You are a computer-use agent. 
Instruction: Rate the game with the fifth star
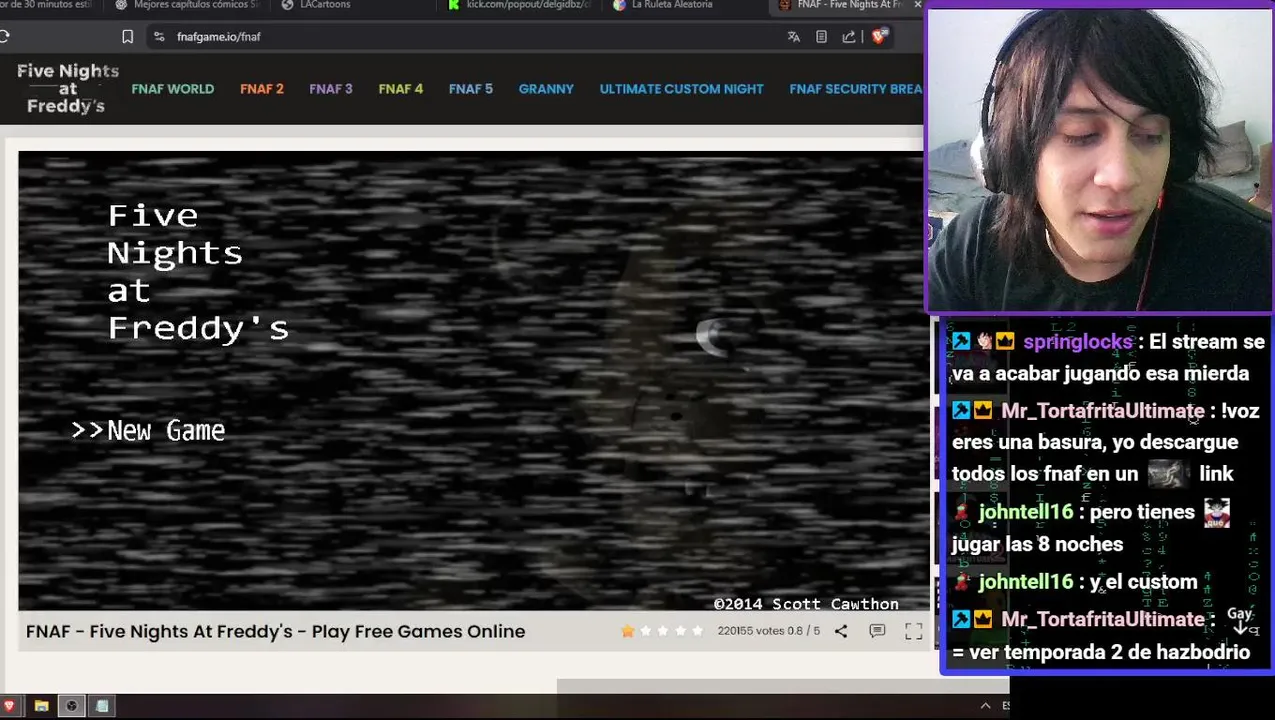(x=697, y=631)
